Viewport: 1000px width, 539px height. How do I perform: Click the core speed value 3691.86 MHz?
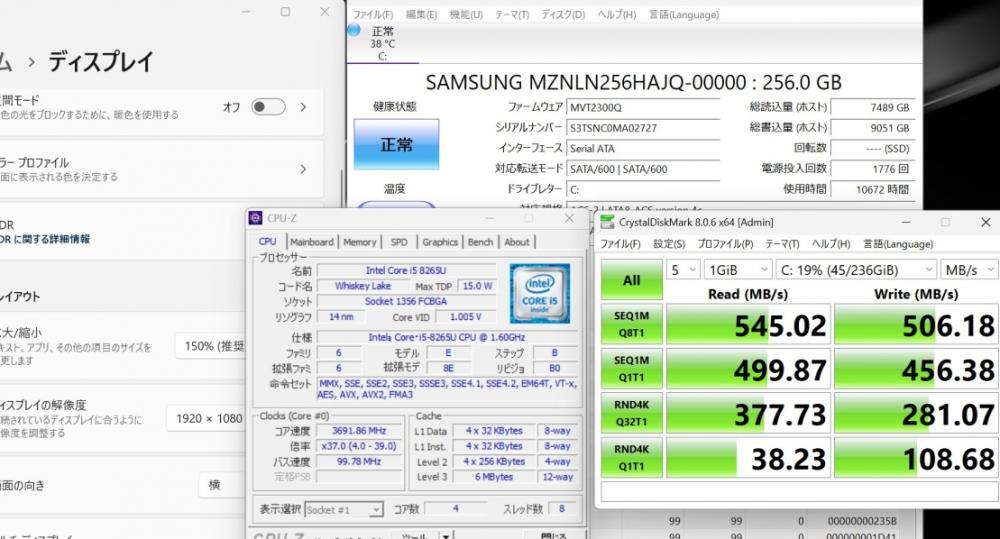click(x=359, y=431)
